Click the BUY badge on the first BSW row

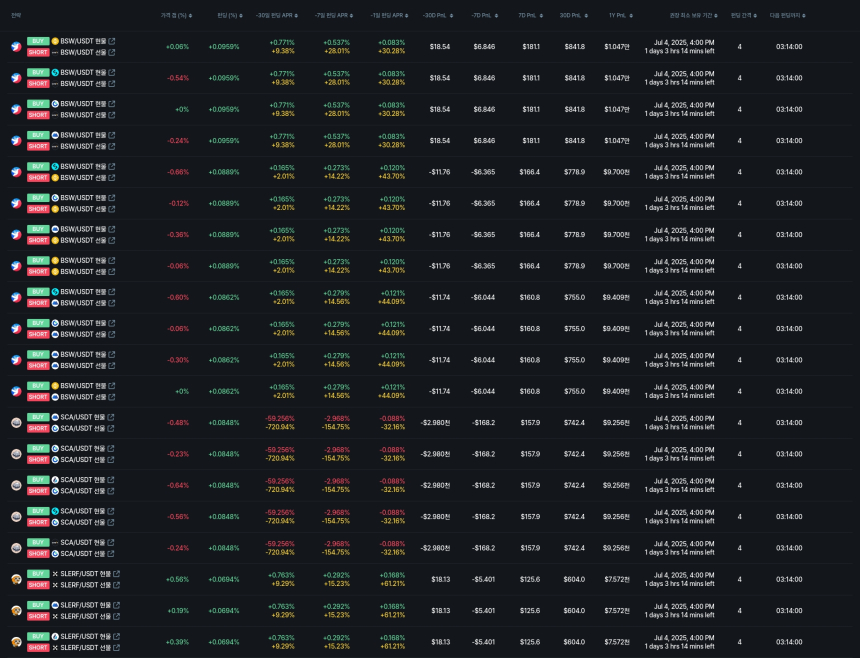[x=38, y=41]
